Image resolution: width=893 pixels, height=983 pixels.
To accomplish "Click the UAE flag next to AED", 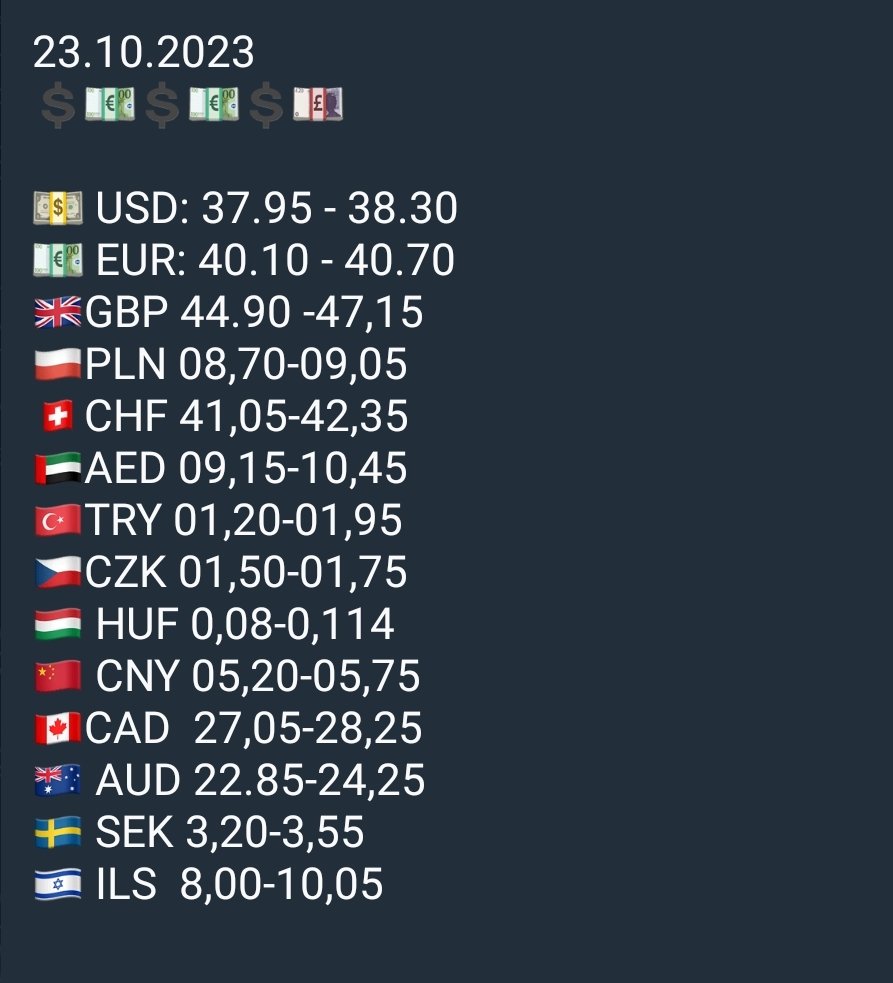I will 58,469.
